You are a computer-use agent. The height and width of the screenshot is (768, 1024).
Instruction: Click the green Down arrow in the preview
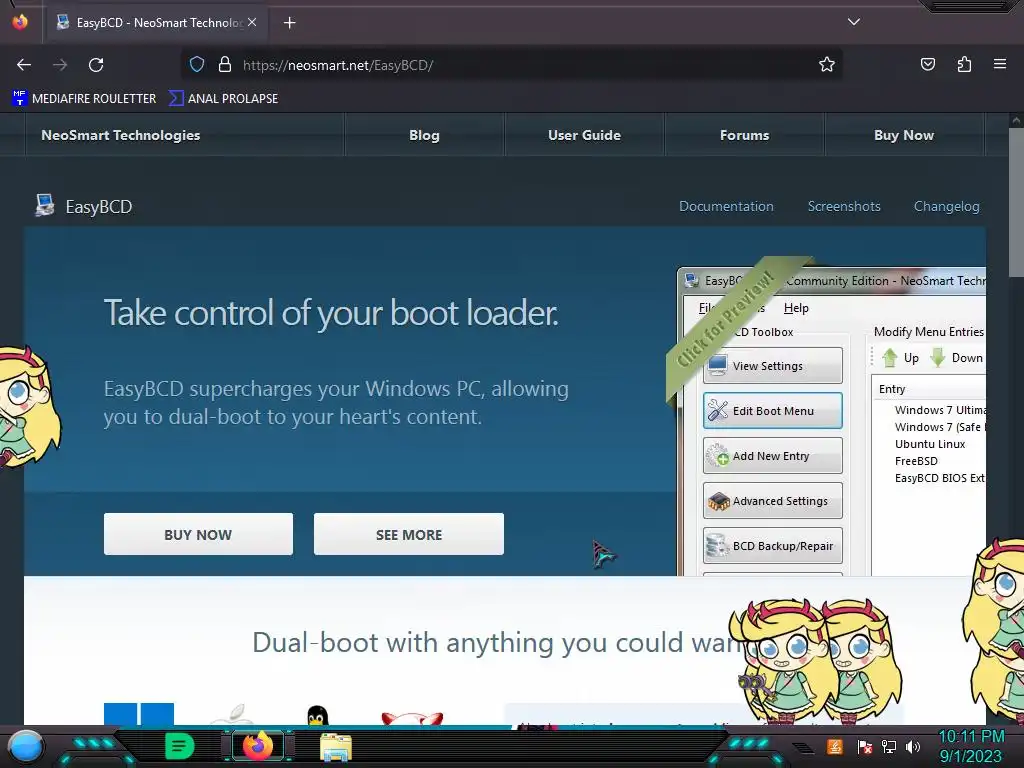coord(938,357)
